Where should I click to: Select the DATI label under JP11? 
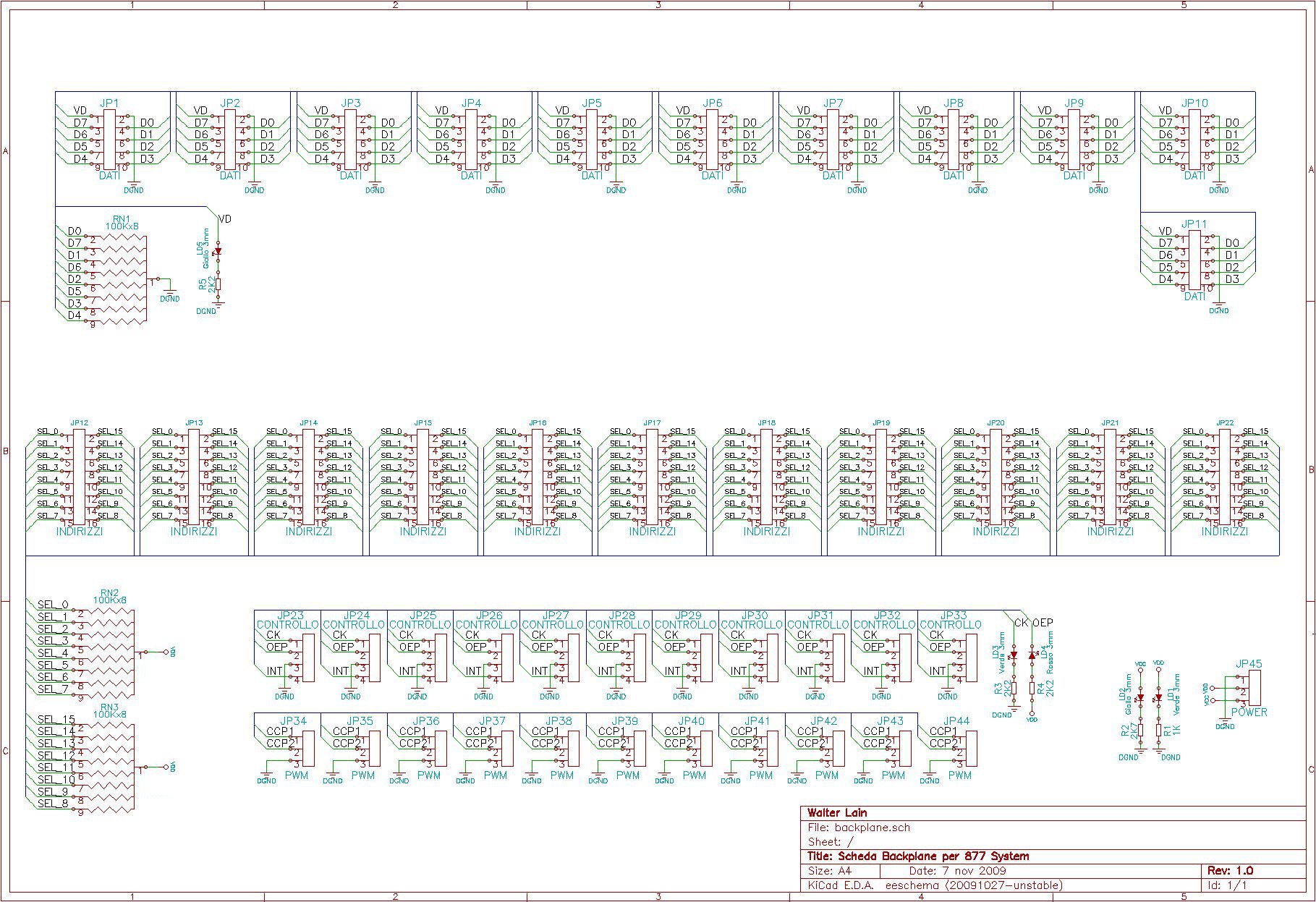(x=1194, y=297)
